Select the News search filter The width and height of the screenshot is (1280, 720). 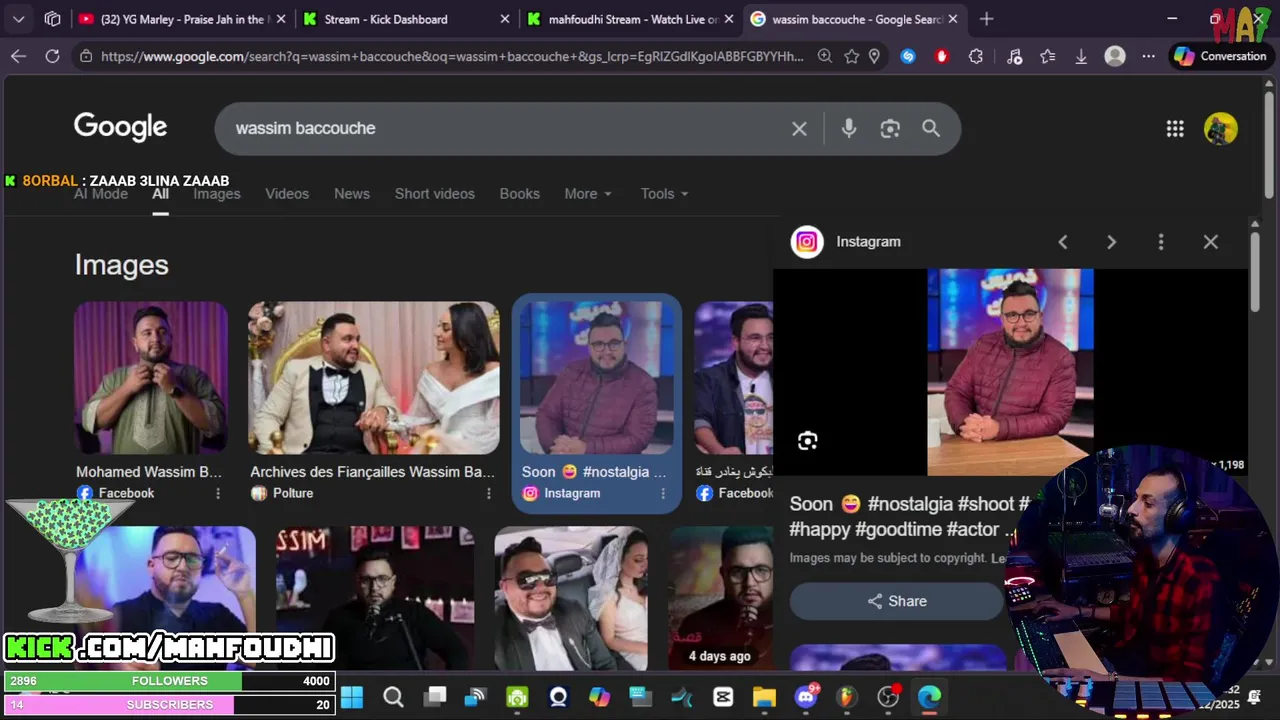[x=352, y=194]
